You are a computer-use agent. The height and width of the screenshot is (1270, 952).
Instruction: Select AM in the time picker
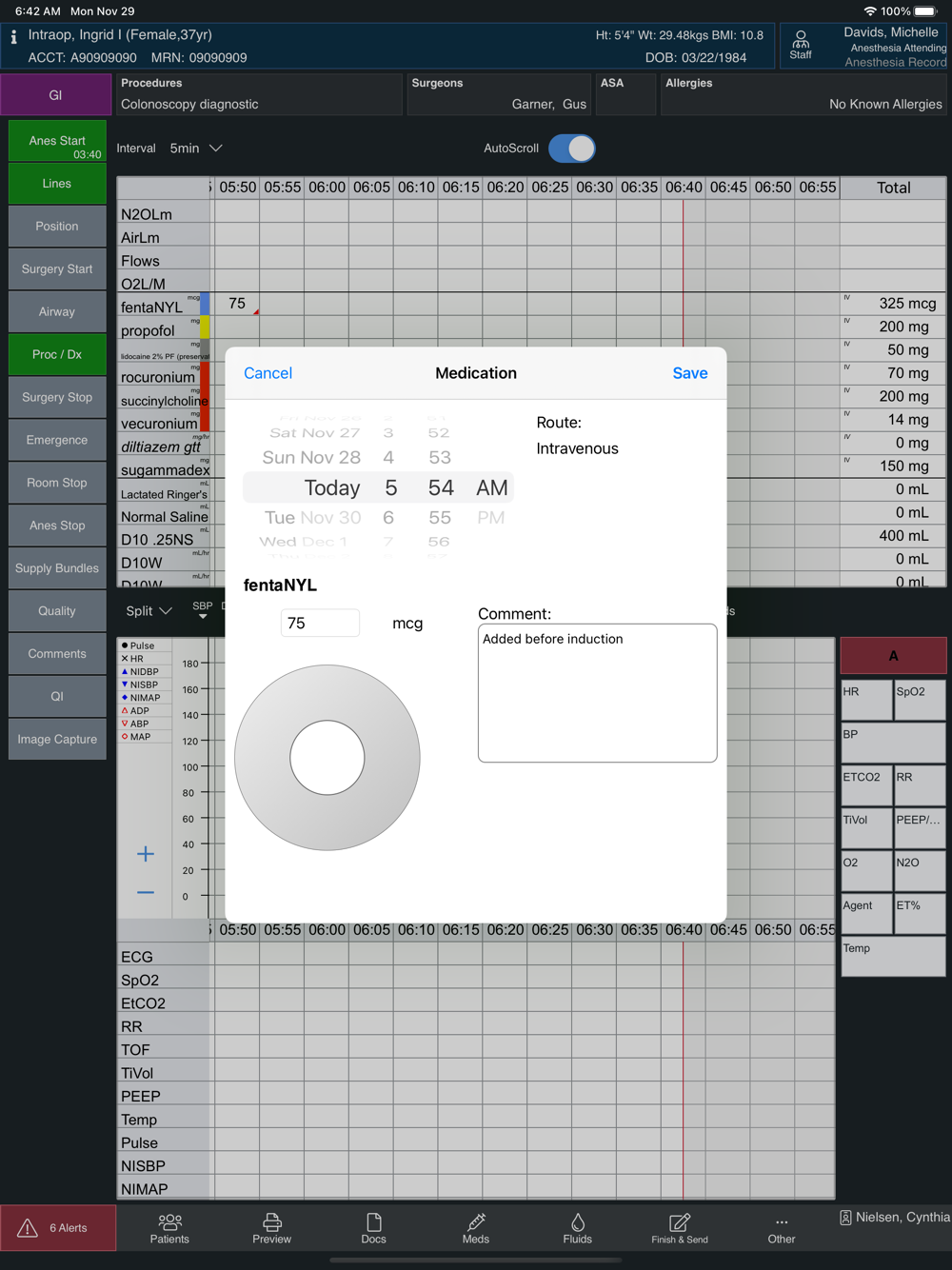click(x=491, y=487)
